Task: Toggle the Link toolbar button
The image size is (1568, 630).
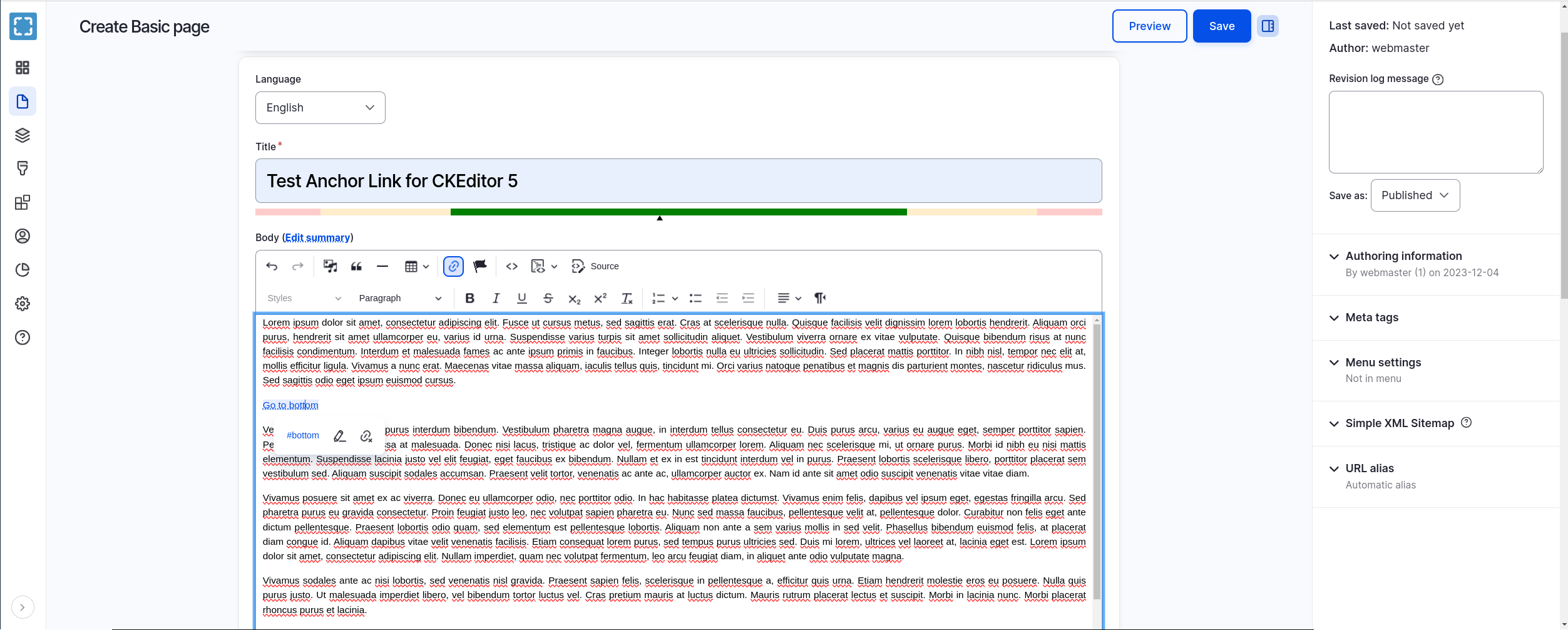Action: click(453, 266)
